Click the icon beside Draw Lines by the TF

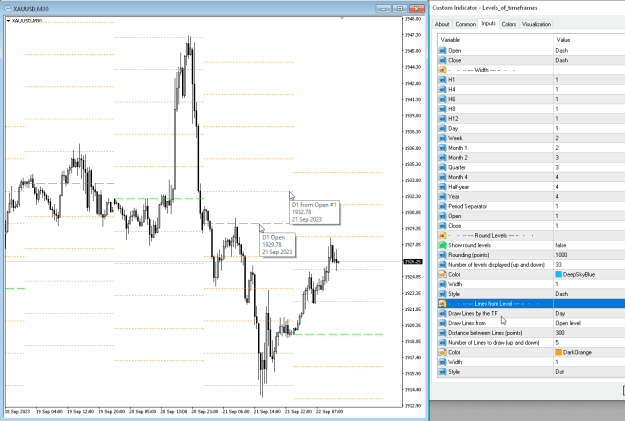pos(442,313)
